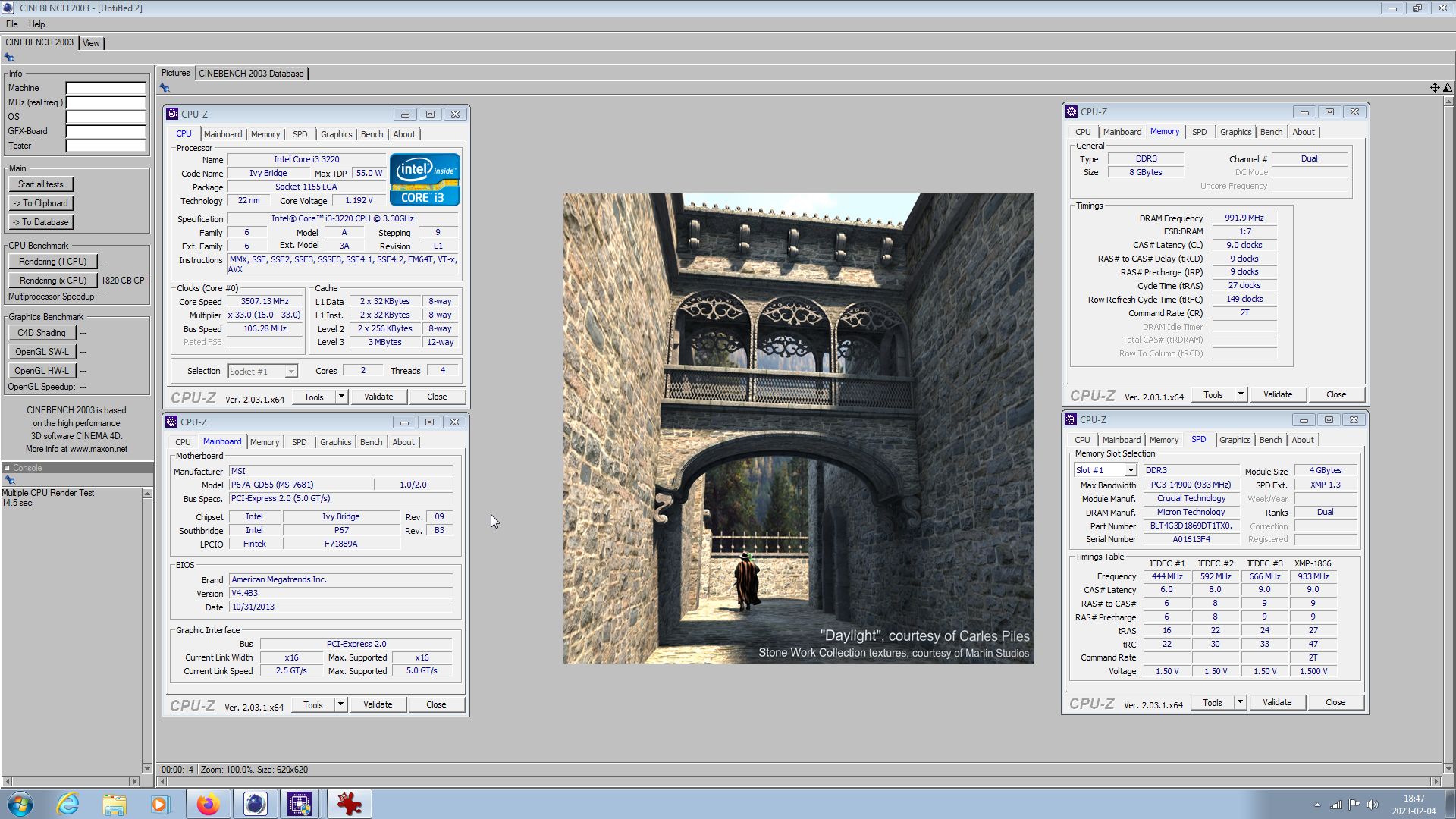Click CPU-Z icon in SPD window title
The height and width of the screenshot is (819, 1456).
[x=1071, y=419]
